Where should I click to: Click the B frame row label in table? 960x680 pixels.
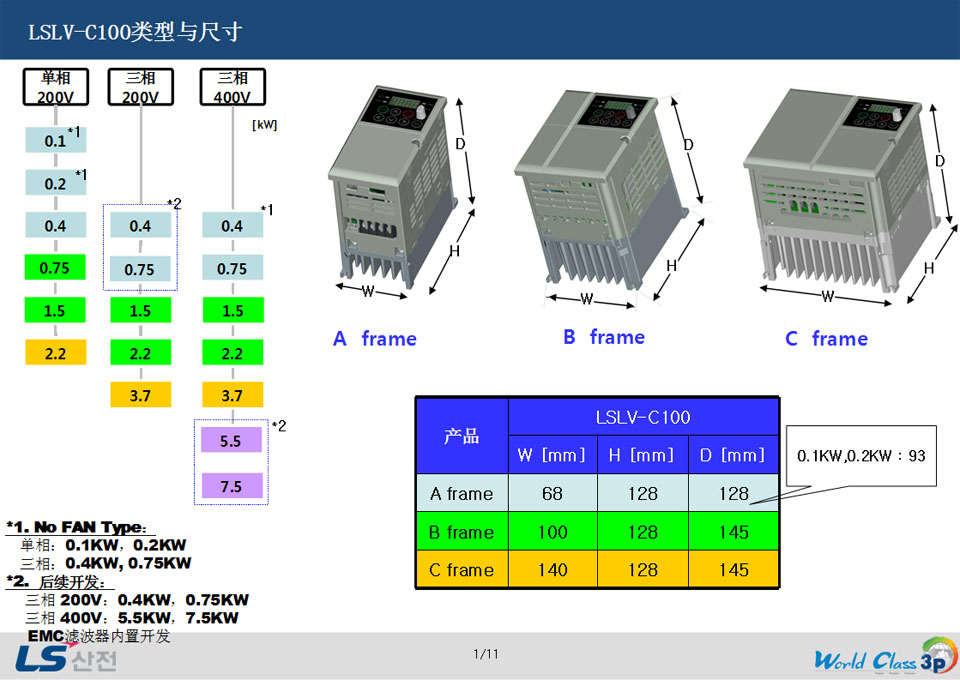point(462,532)
